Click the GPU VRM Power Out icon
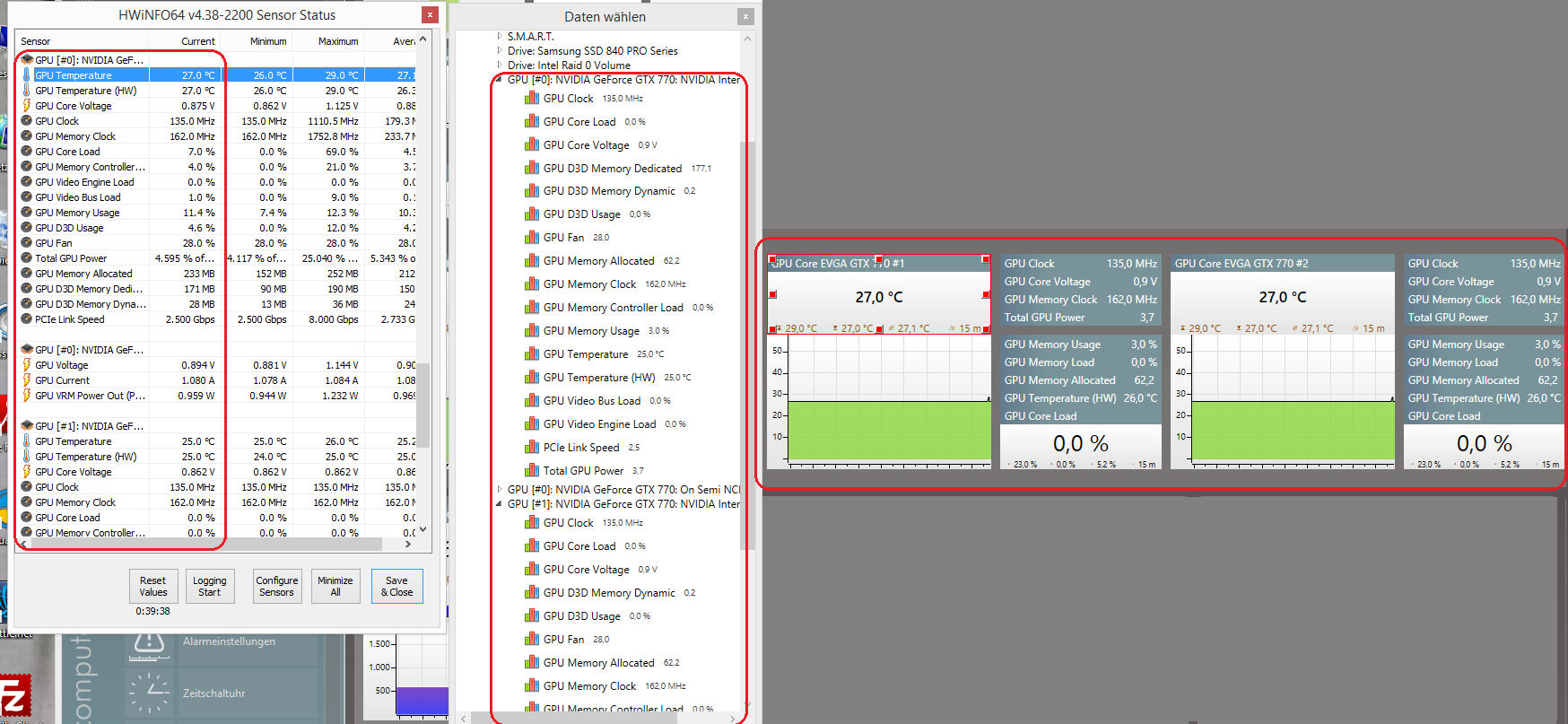Screen dimensions: 1568x724 click(27, 396)
